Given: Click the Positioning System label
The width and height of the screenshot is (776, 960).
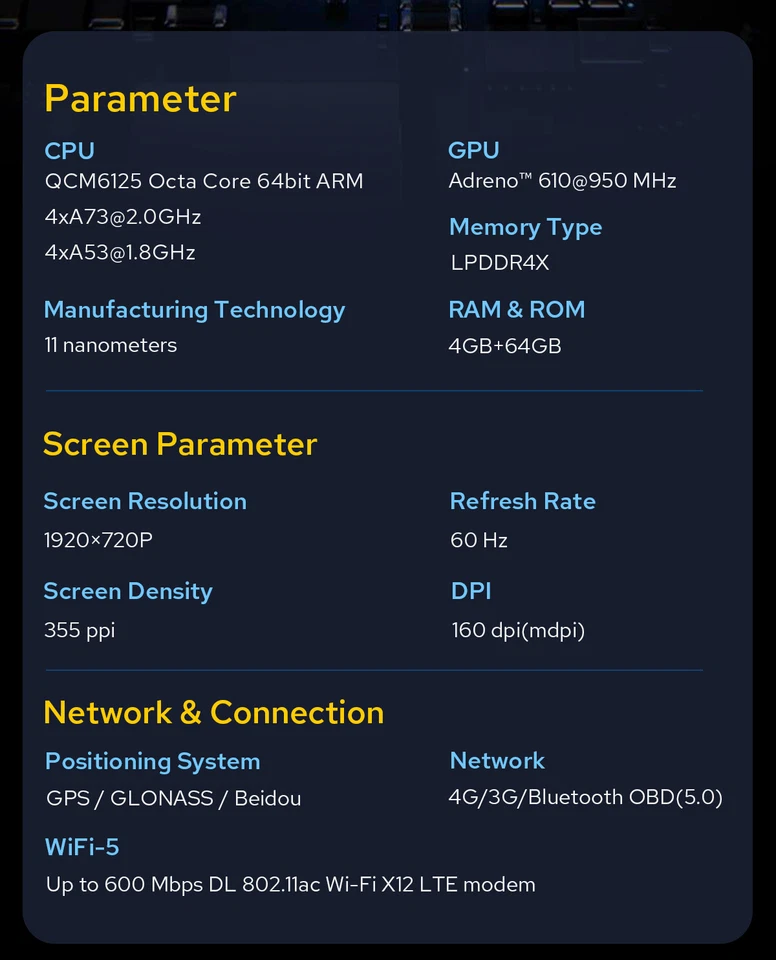Looking at the screenshot, I should (152, 761).
